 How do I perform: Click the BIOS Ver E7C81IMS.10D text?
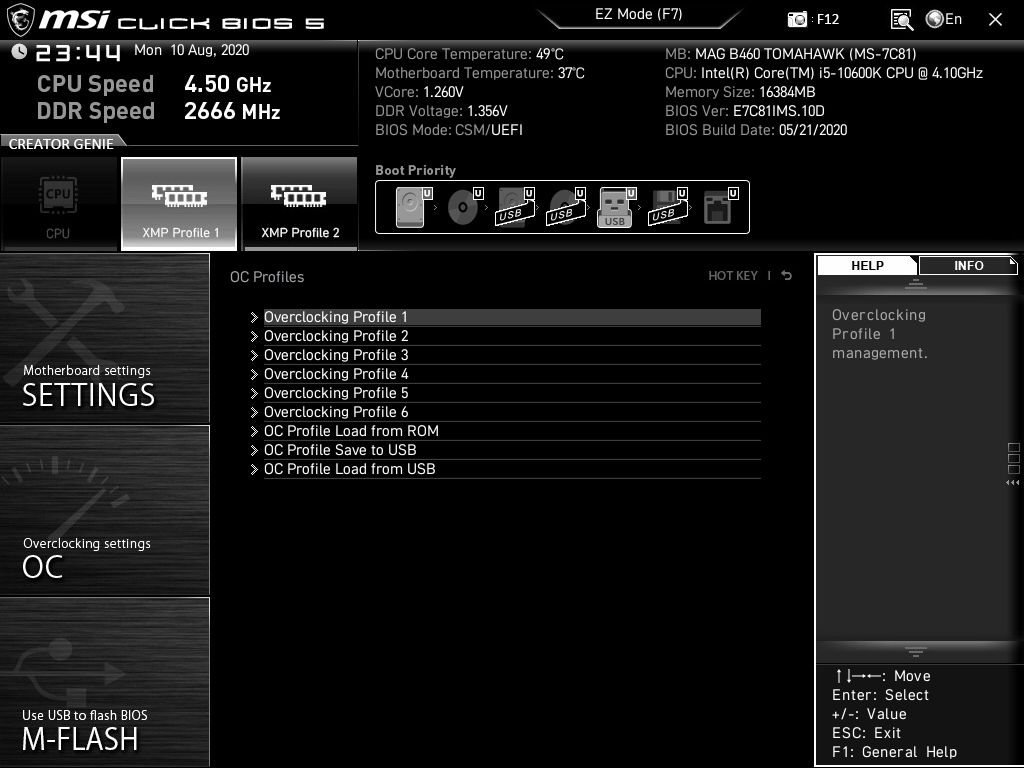744,111
